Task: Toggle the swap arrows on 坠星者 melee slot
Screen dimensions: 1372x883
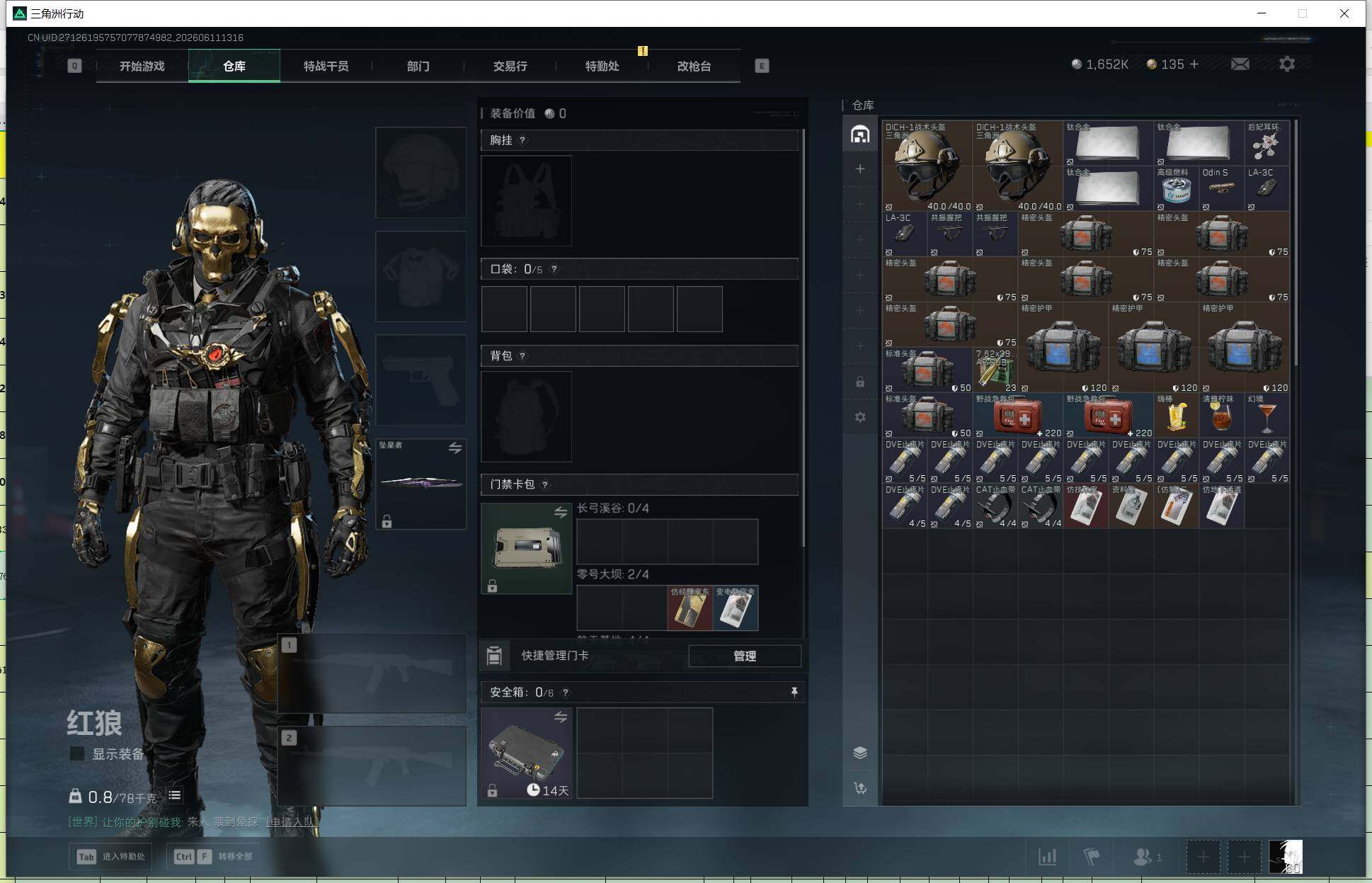Action: [x=455, y=448]
